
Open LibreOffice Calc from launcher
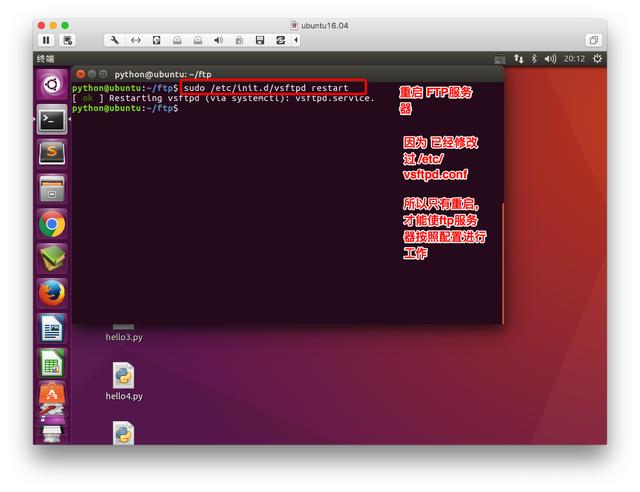(x=52, y=363)
